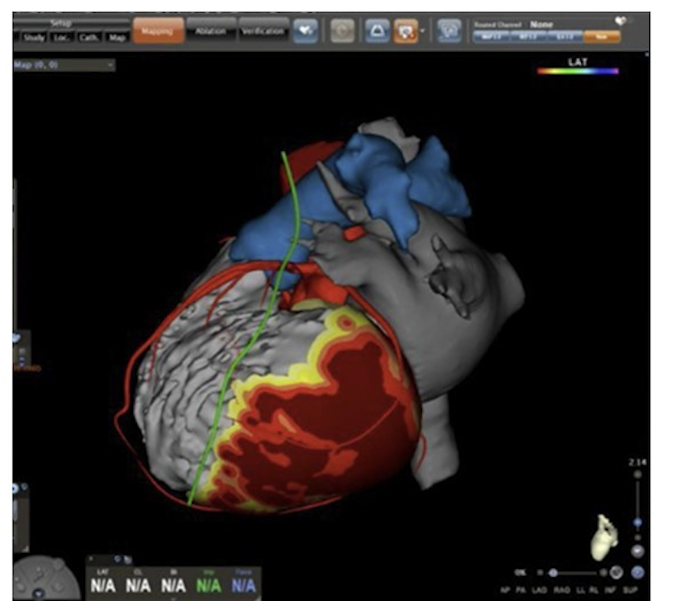
Task: Select the RAO view
Action: (x=562, y=590)
